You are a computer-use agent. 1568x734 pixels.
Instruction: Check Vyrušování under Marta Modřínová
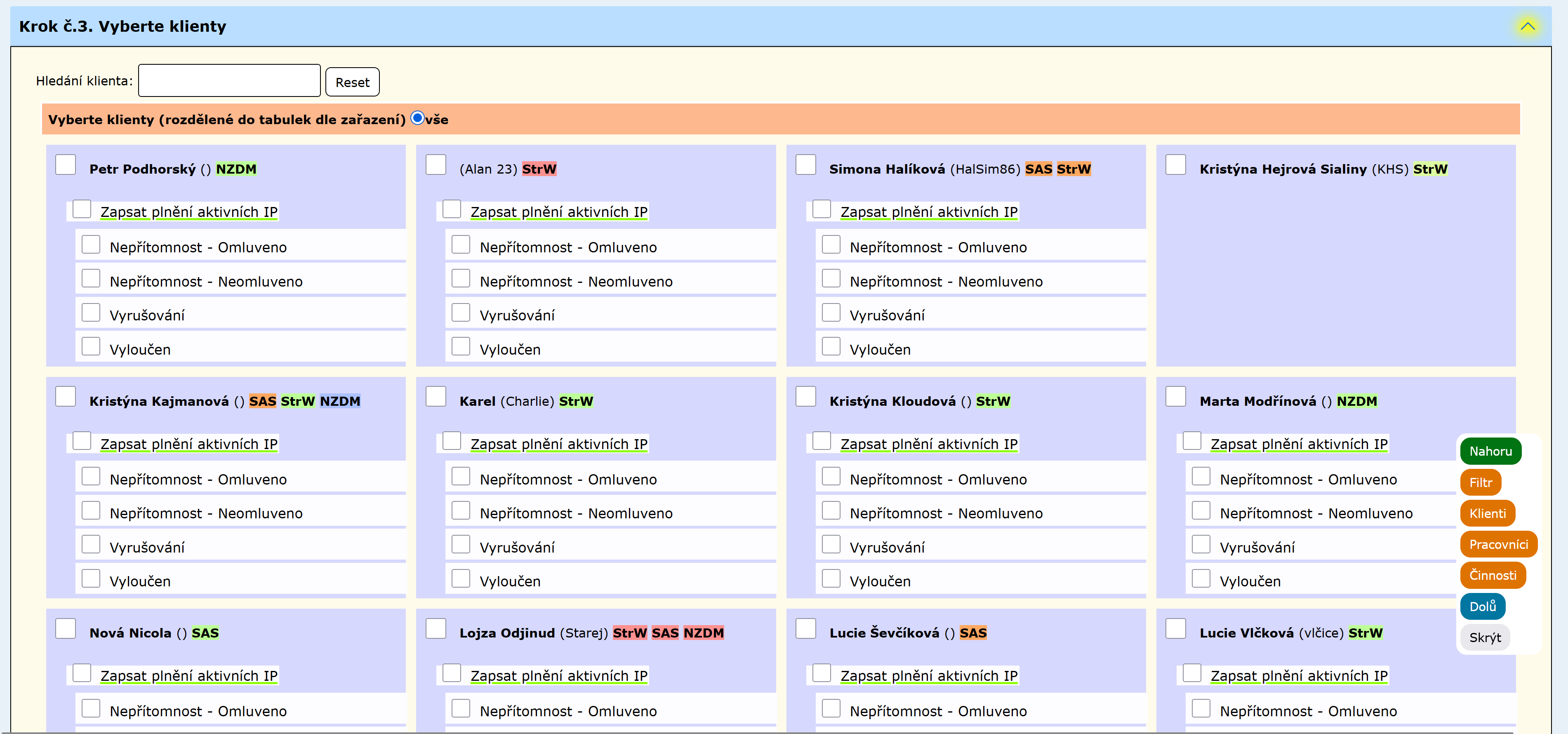click(1201, 544)
